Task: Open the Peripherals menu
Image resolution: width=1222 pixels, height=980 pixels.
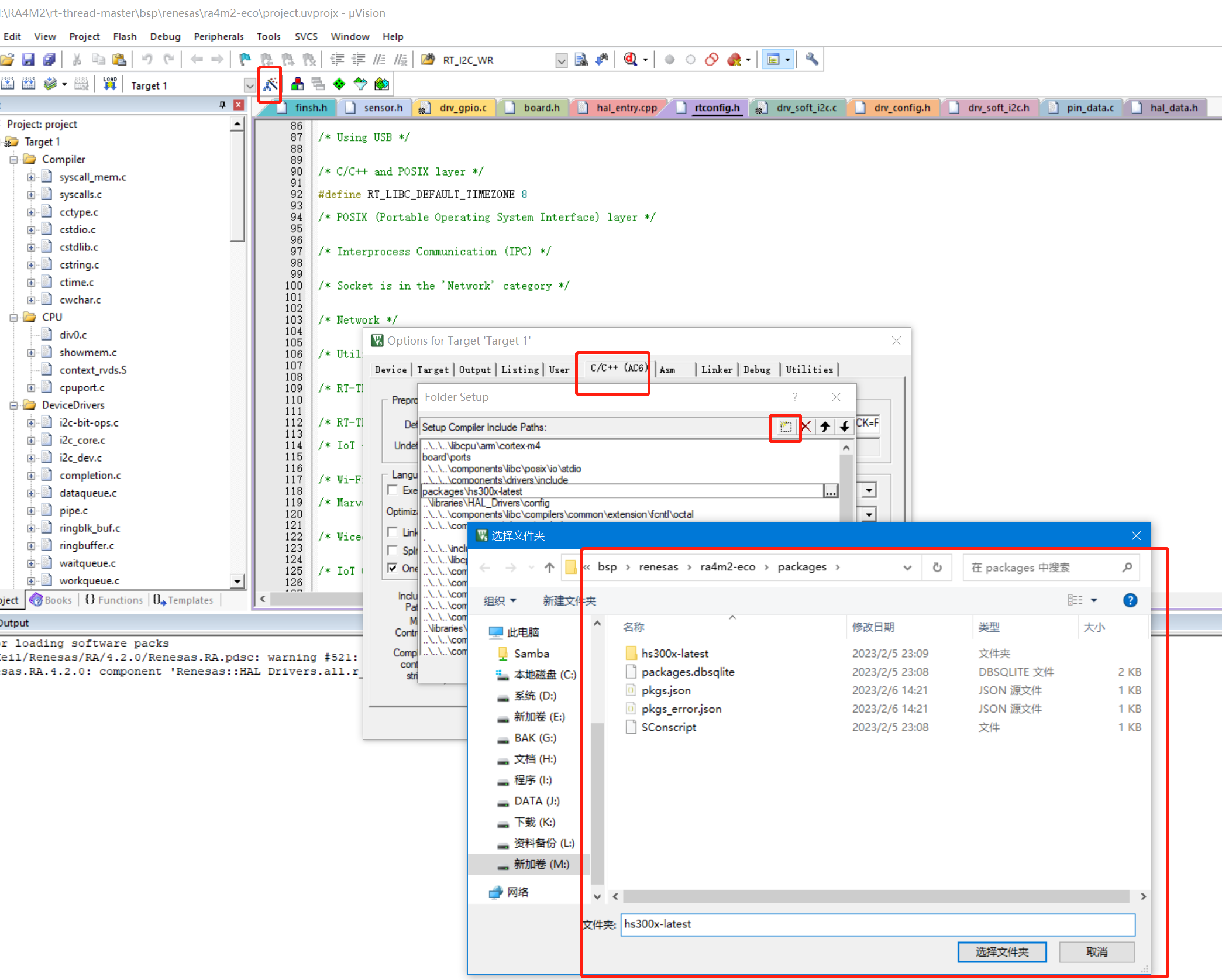Action: [219, 36]
